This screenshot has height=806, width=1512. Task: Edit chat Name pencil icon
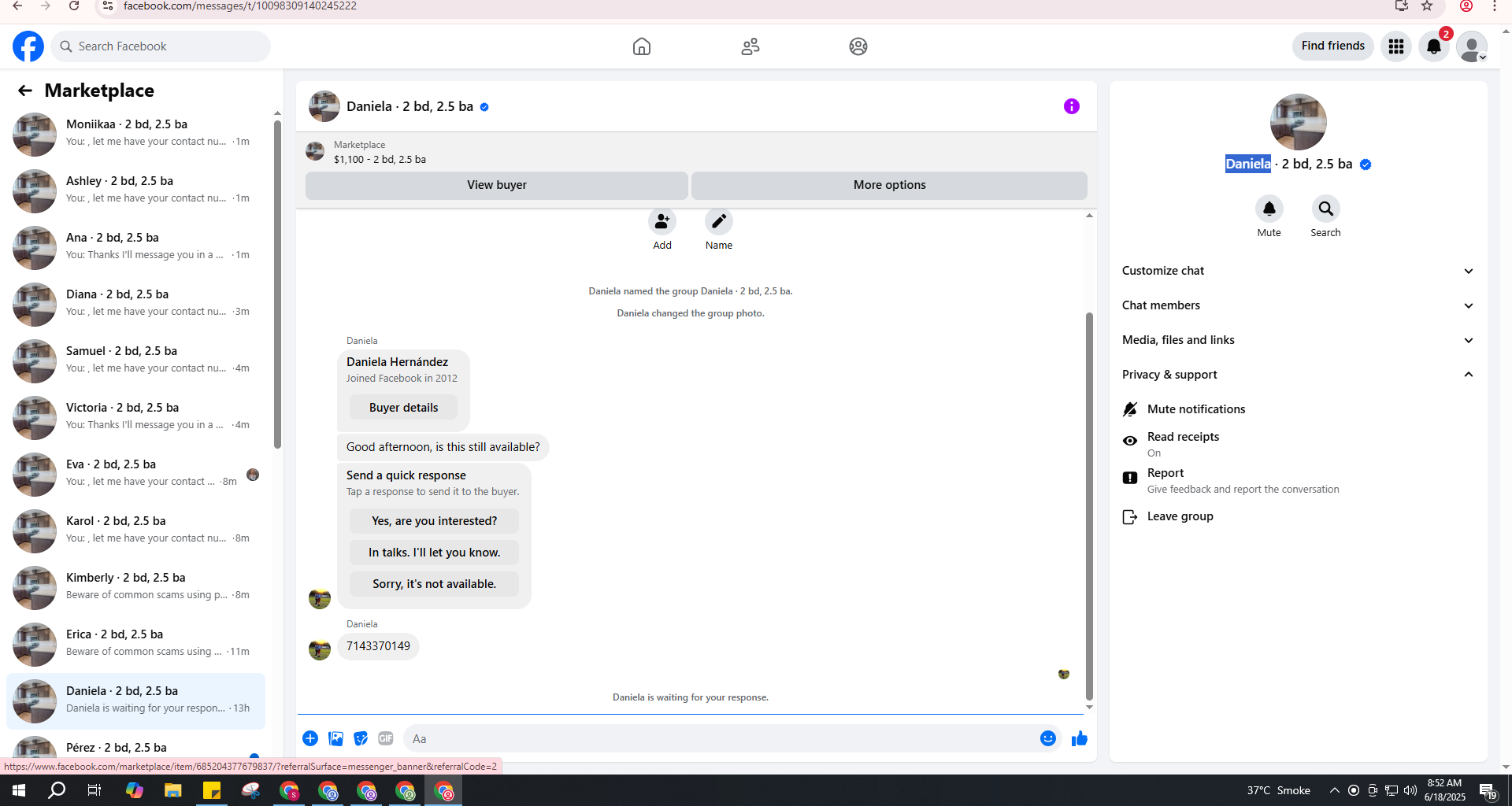pos(719,222)
